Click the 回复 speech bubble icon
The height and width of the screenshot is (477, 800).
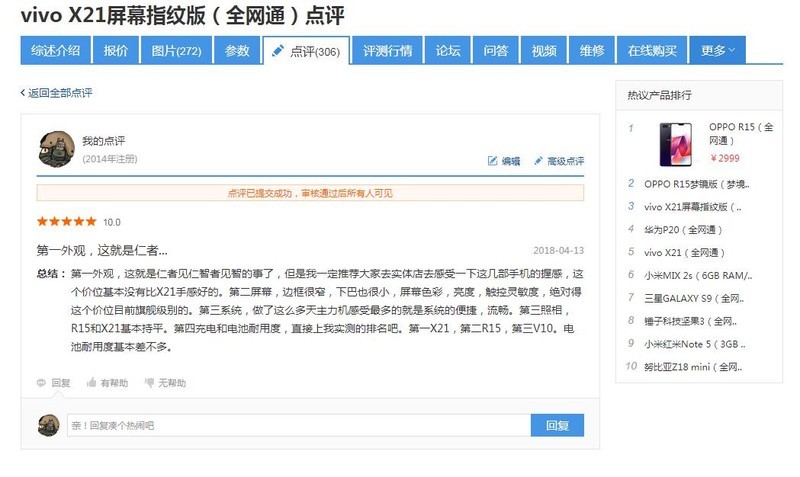click(x=41, y=383)
